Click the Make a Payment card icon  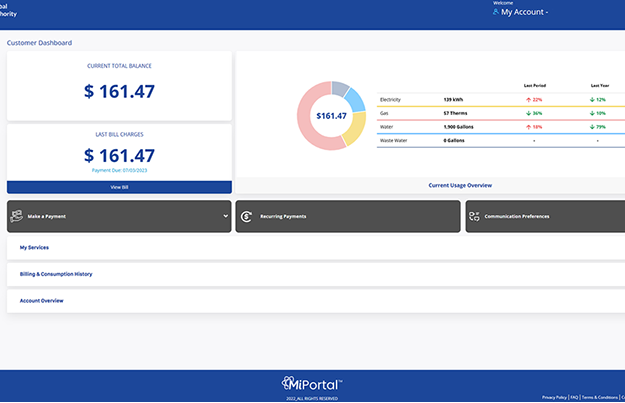(x=17, y=216)
